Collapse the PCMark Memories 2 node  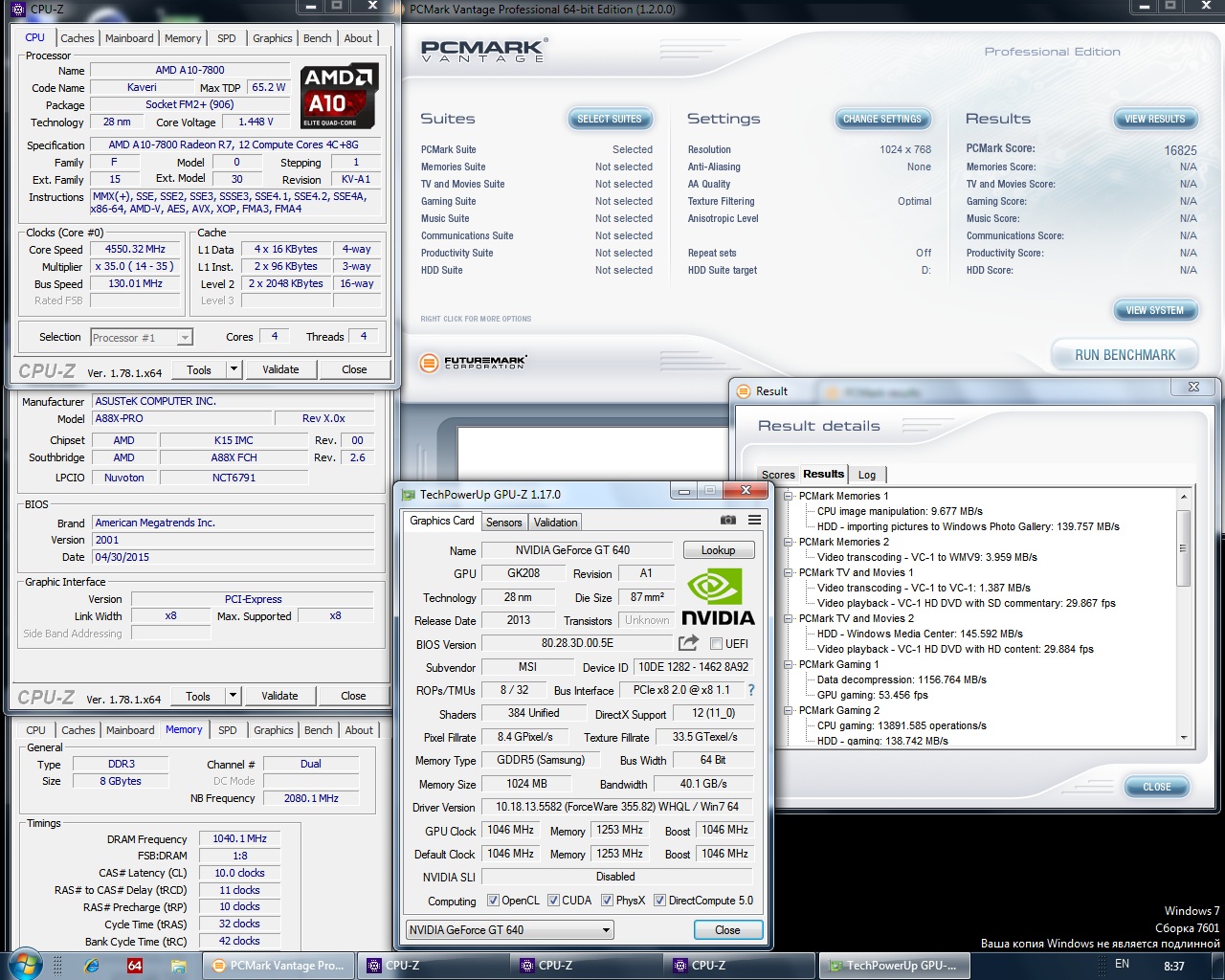789,542
